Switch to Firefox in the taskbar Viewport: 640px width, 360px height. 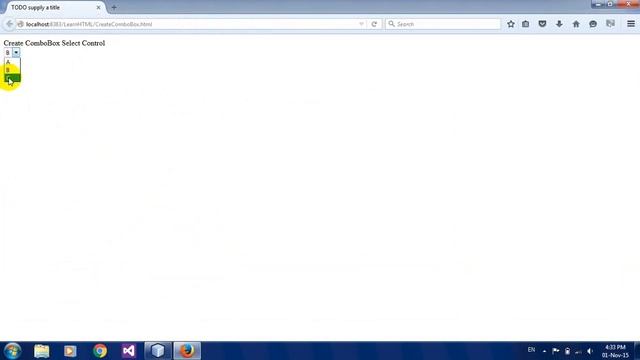pyautogui.click(x=187, y=351)
